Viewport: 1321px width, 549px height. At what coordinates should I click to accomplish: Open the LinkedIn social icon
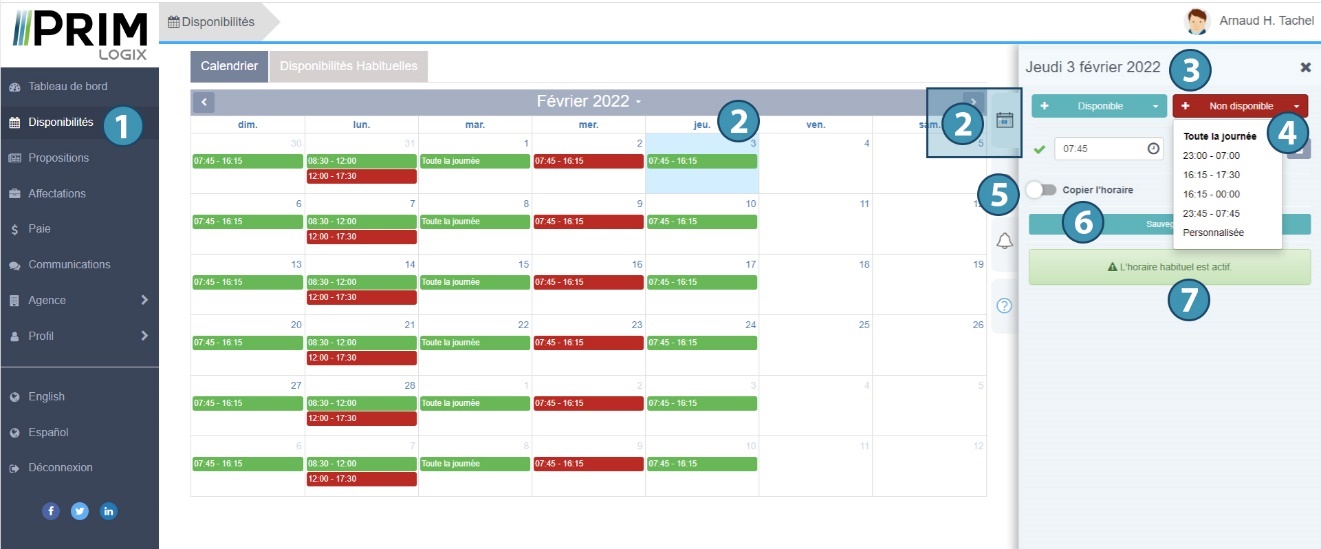(x=108, y=511)
